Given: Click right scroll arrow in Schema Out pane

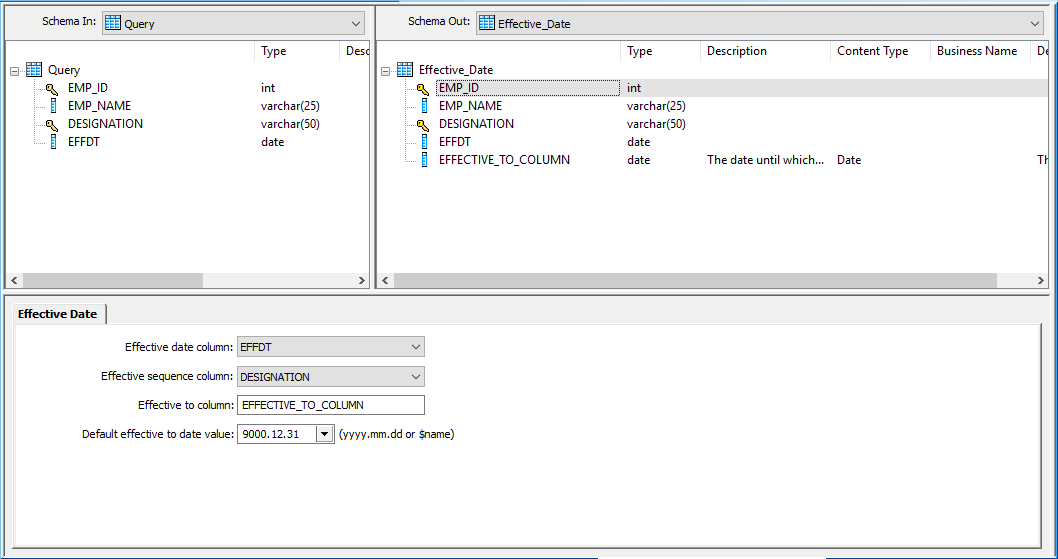Looking at the screenshot, I should pos(1040,280).
